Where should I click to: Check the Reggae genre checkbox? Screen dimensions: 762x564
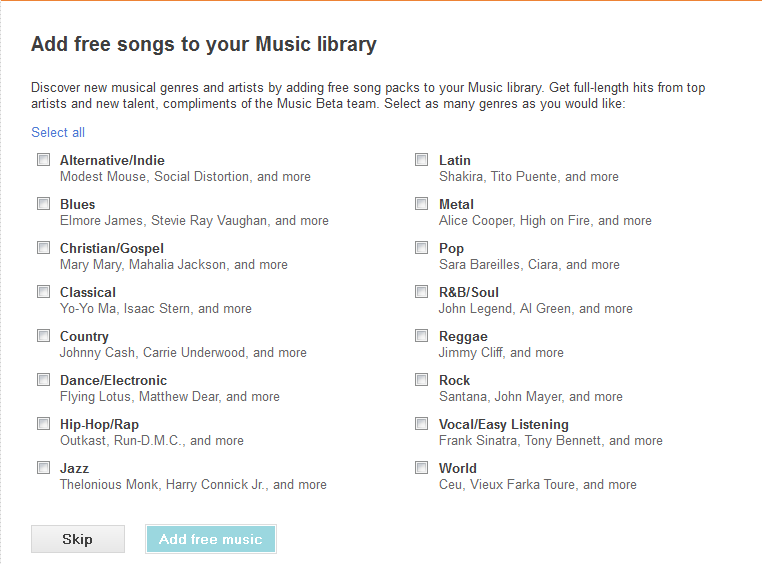[422, 336]
